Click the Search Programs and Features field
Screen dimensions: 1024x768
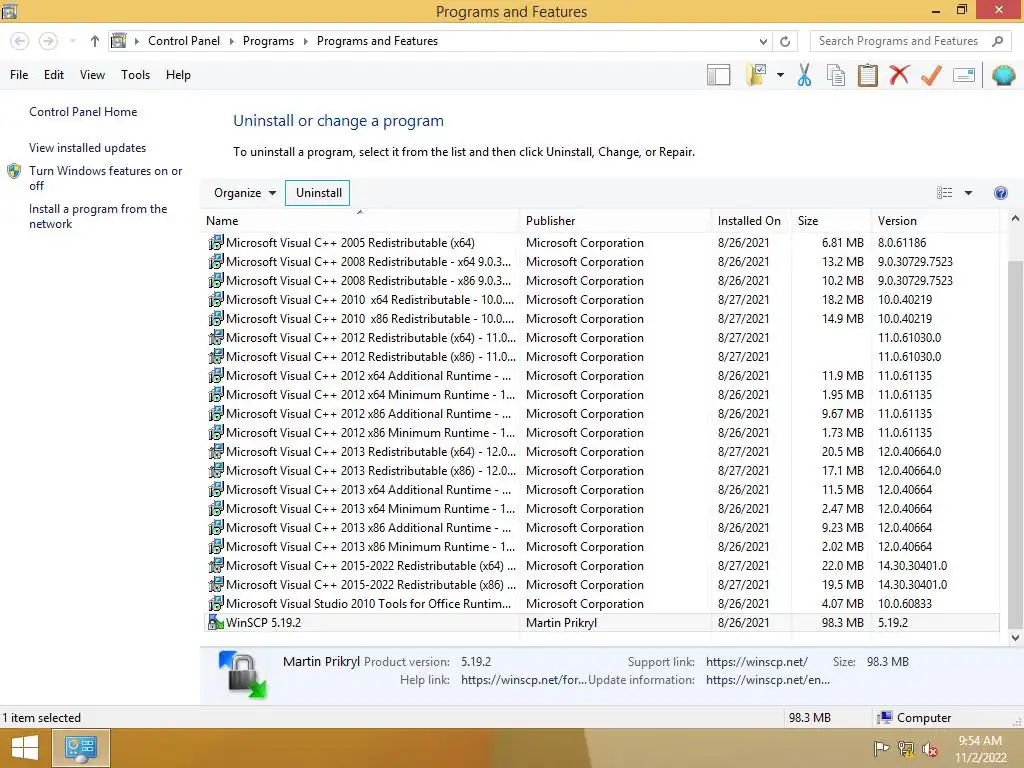[912, 41]
